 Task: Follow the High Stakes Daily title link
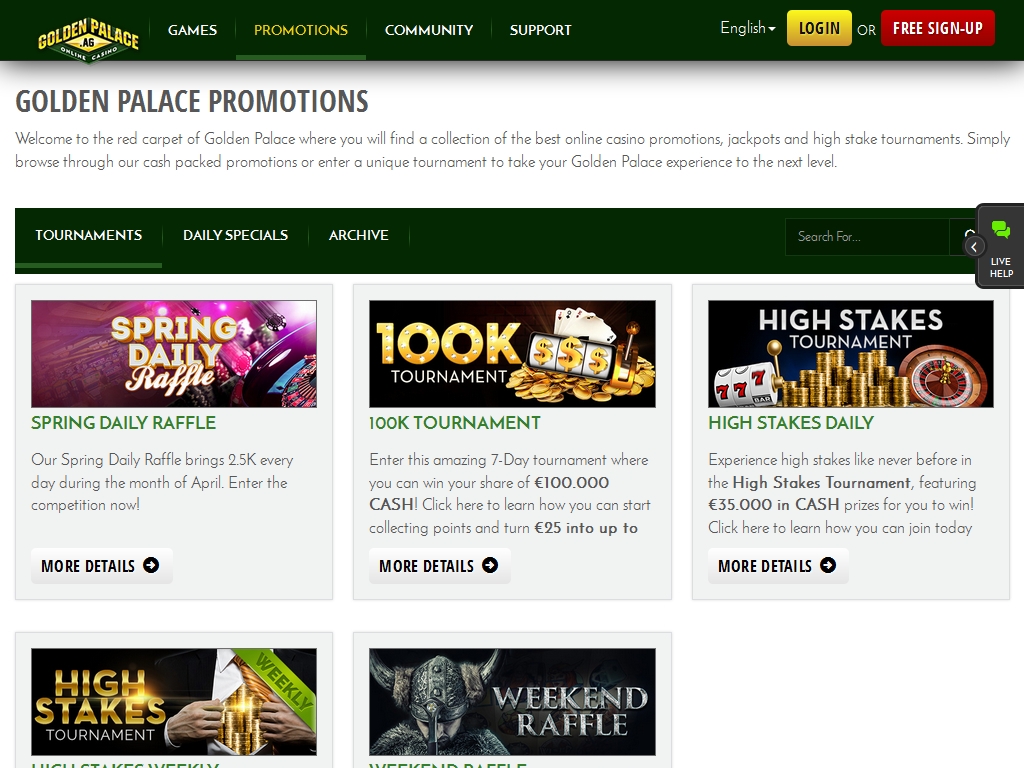[790, 423]
